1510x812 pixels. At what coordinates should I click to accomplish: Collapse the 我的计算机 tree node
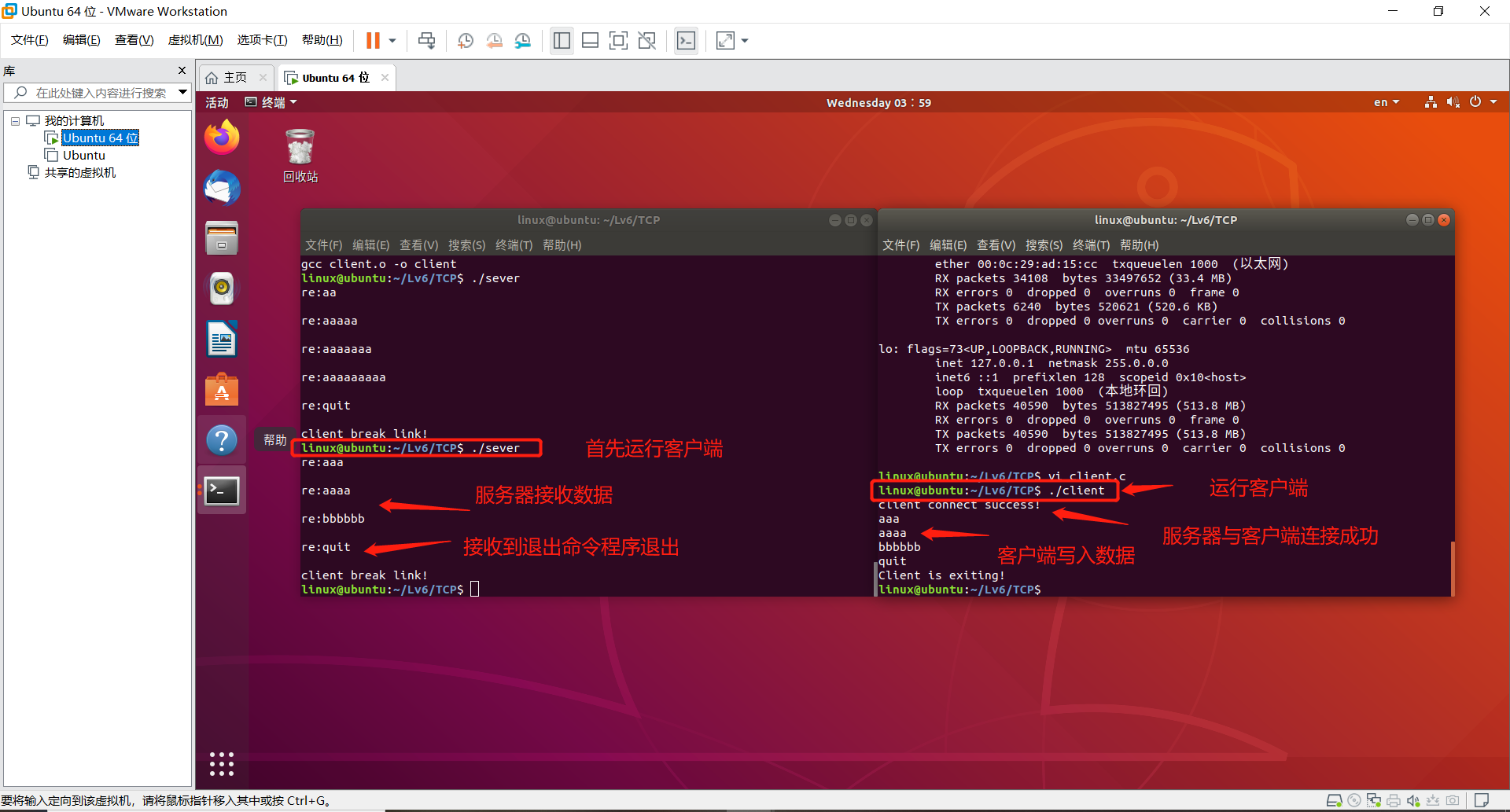(14, 119)
